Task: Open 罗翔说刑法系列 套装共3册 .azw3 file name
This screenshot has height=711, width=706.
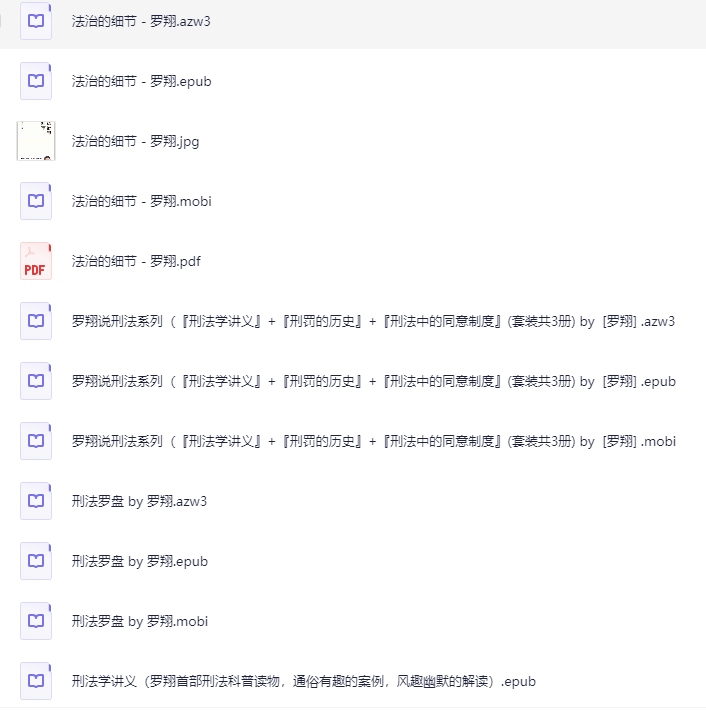Action: click(373, 321)
